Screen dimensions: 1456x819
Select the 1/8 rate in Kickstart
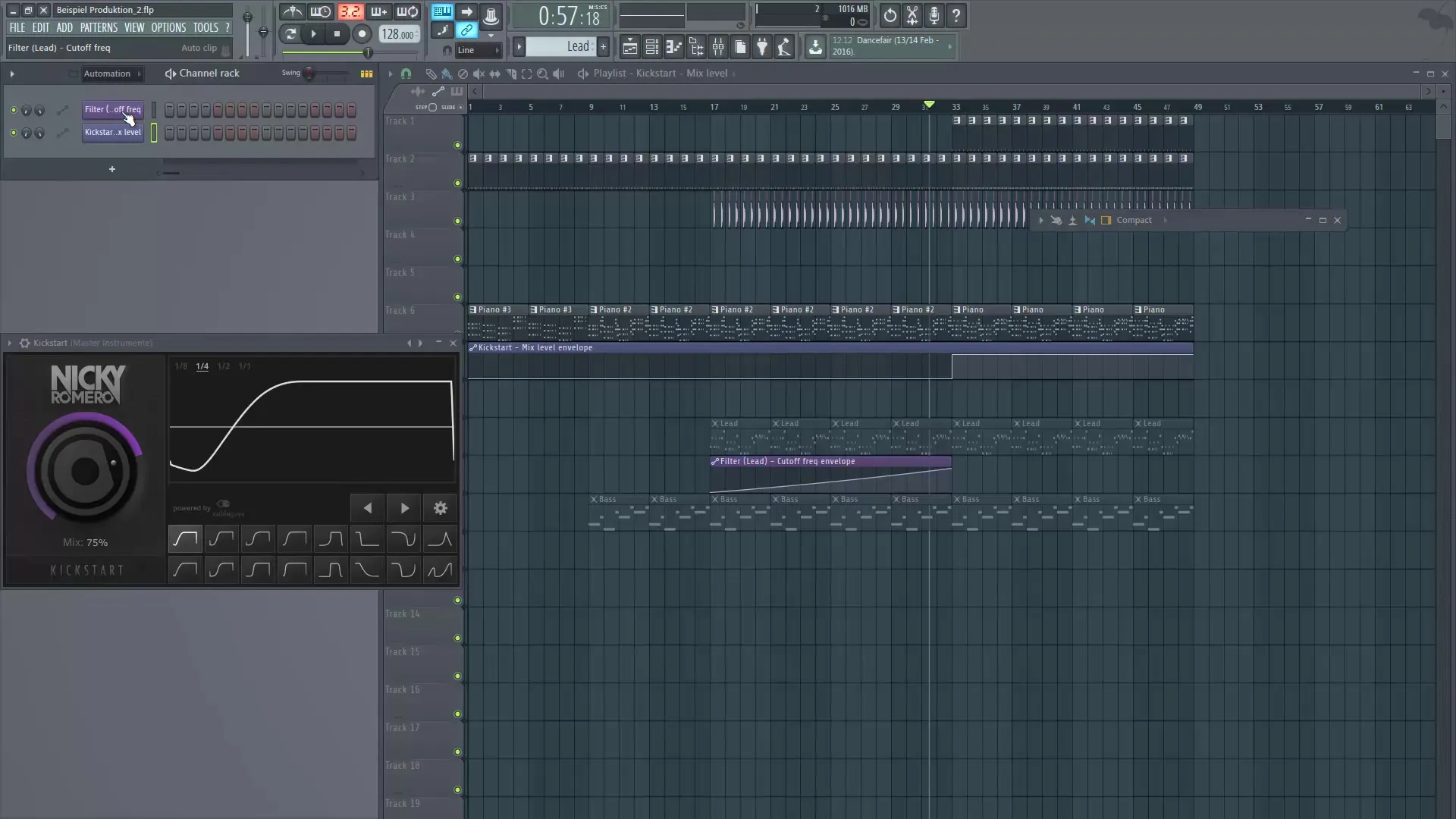click(180, 366)
